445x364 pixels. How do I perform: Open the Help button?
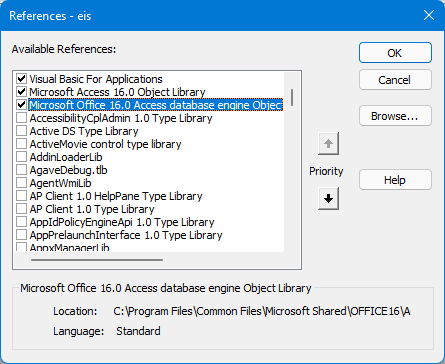pyautogui.click(x=395, y=180)
